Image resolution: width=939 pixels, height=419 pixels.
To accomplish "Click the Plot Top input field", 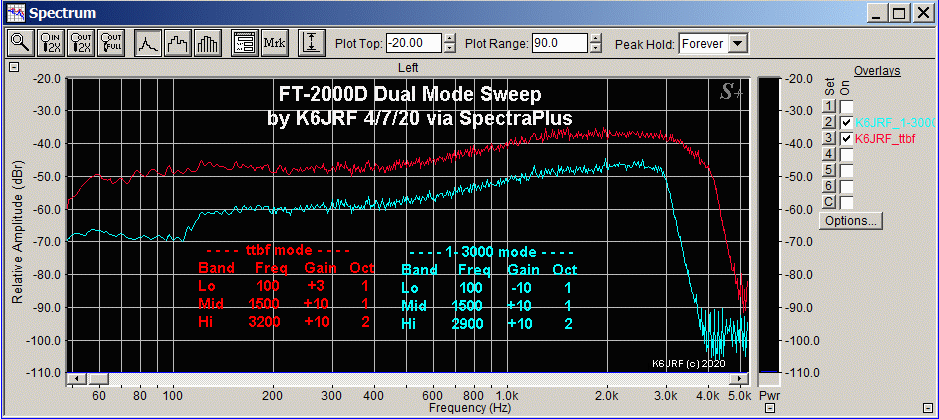I will [x=414, y=43].
